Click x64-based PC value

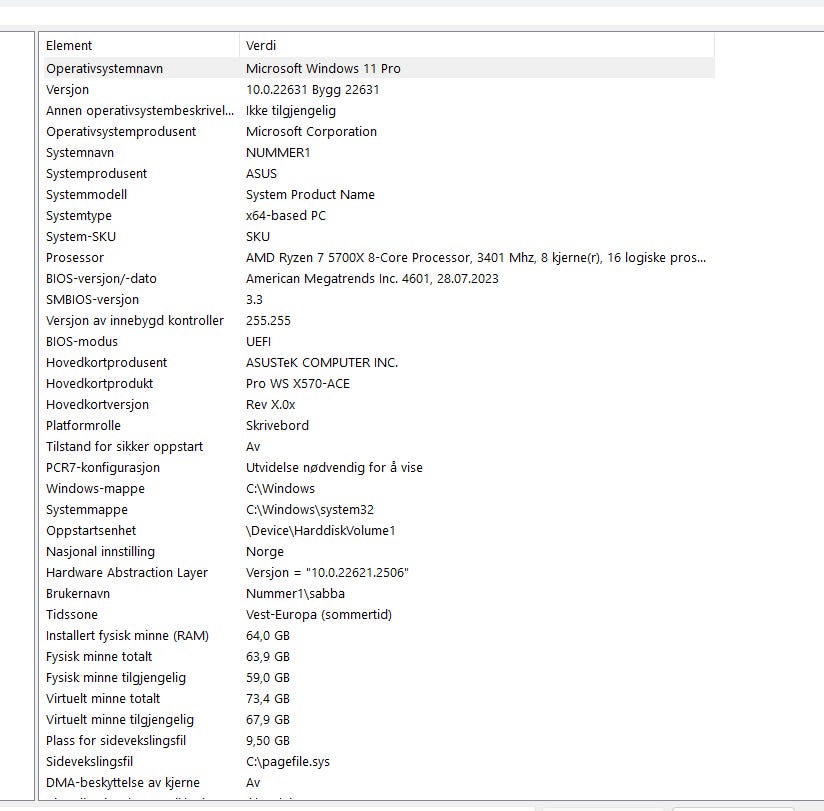point(286,215)
